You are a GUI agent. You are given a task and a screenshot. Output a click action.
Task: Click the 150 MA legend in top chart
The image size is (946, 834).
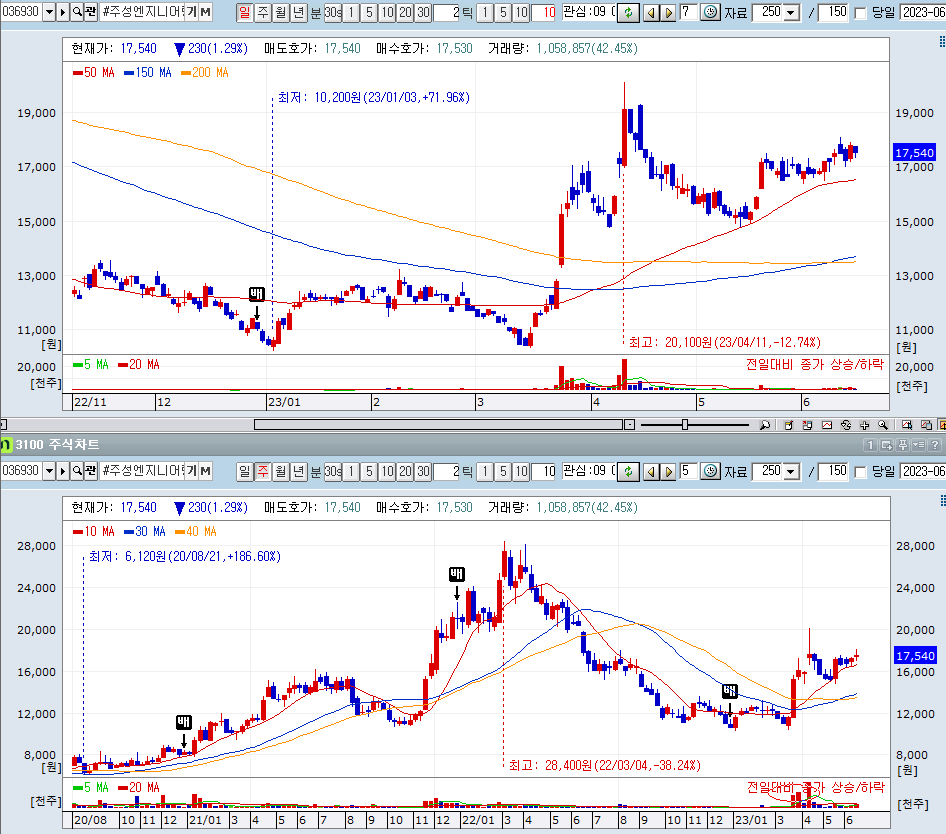click(x=148, y=72)
